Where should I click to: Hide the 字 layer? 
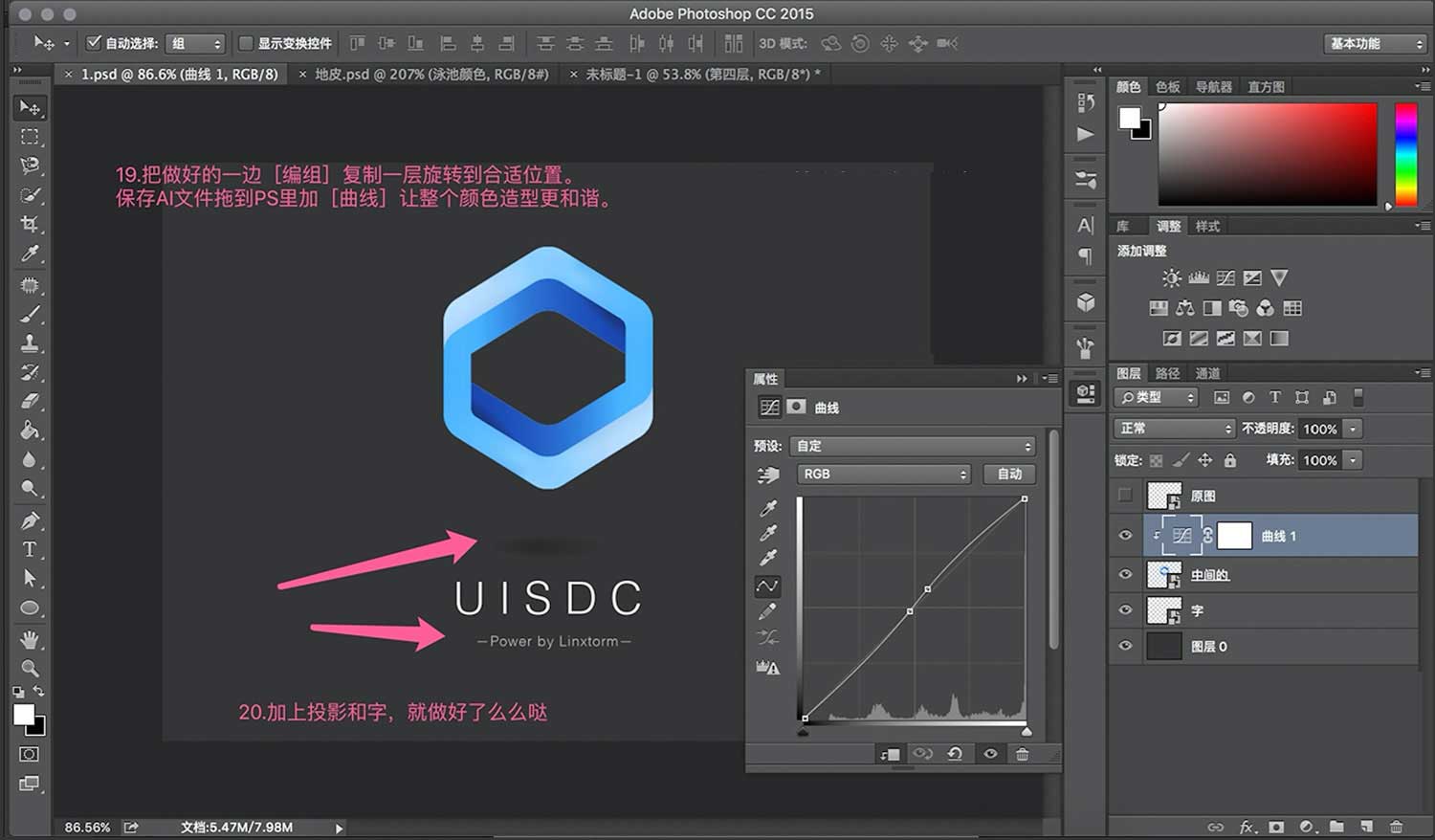[1125, 610]
